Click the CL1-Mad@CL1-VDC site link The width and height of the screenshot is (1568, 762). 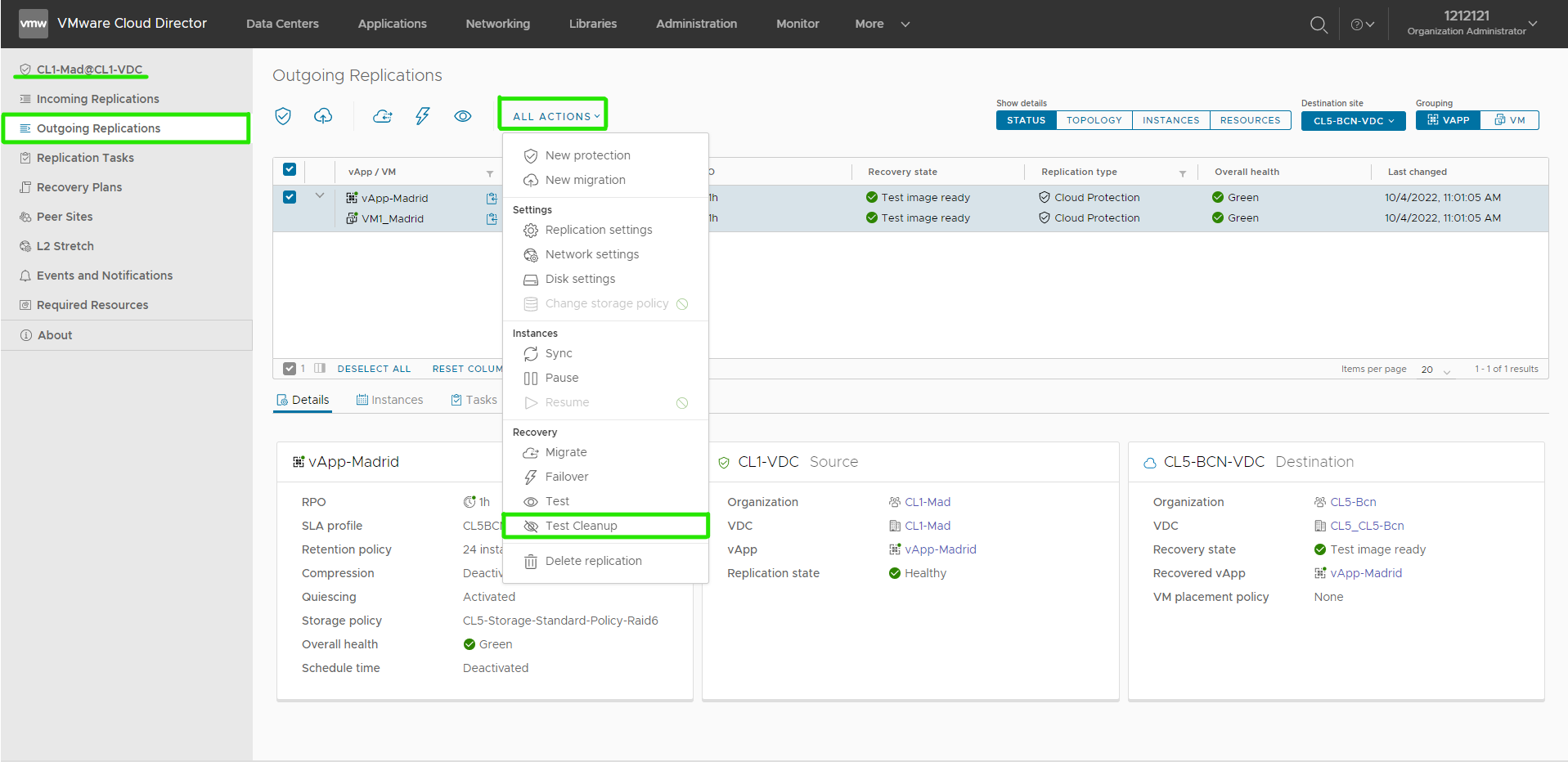click(x=89, y=69)
